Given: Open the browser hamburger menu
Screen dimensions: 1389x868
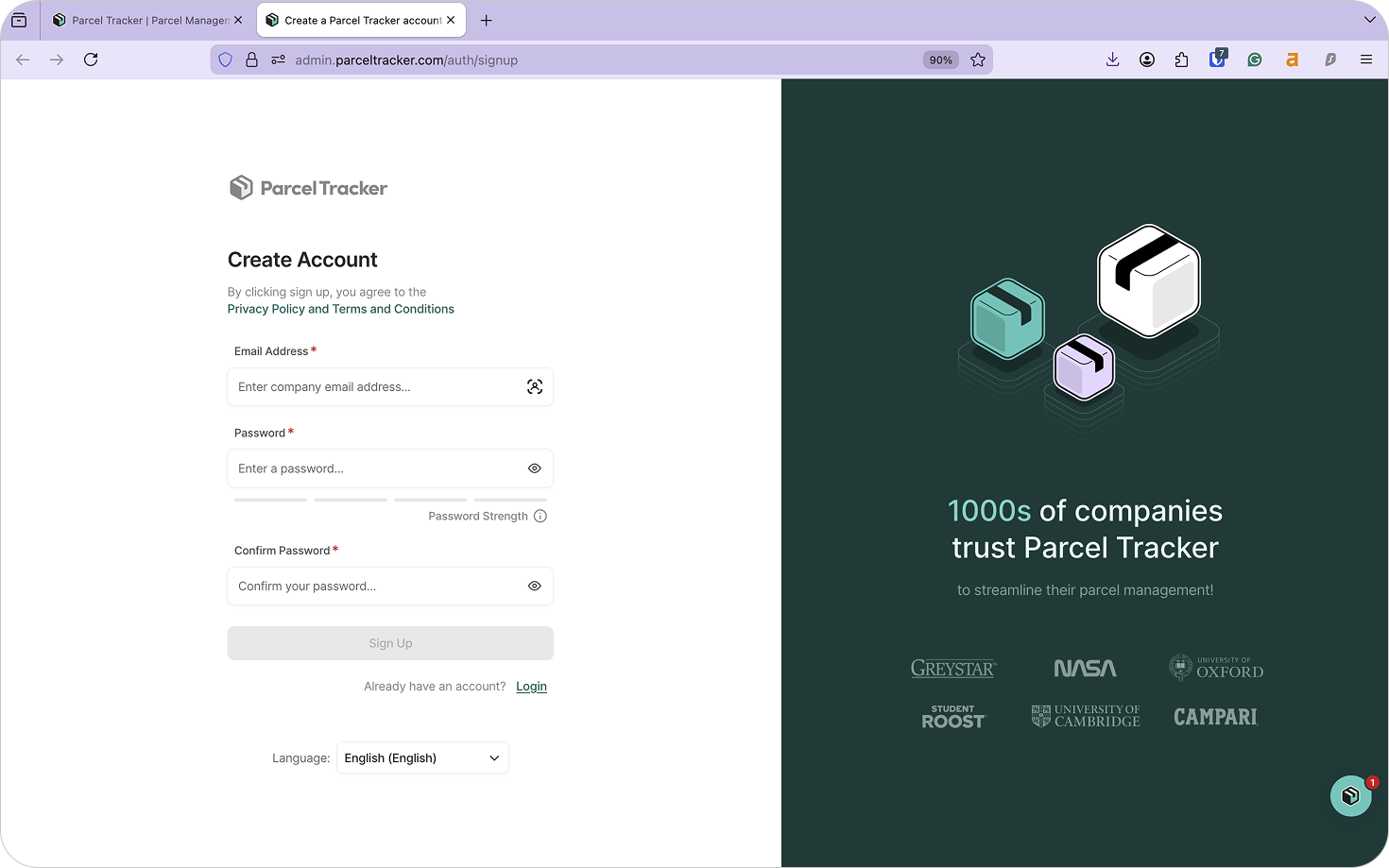Looking at the screenshot, I should pos(1366,60).
